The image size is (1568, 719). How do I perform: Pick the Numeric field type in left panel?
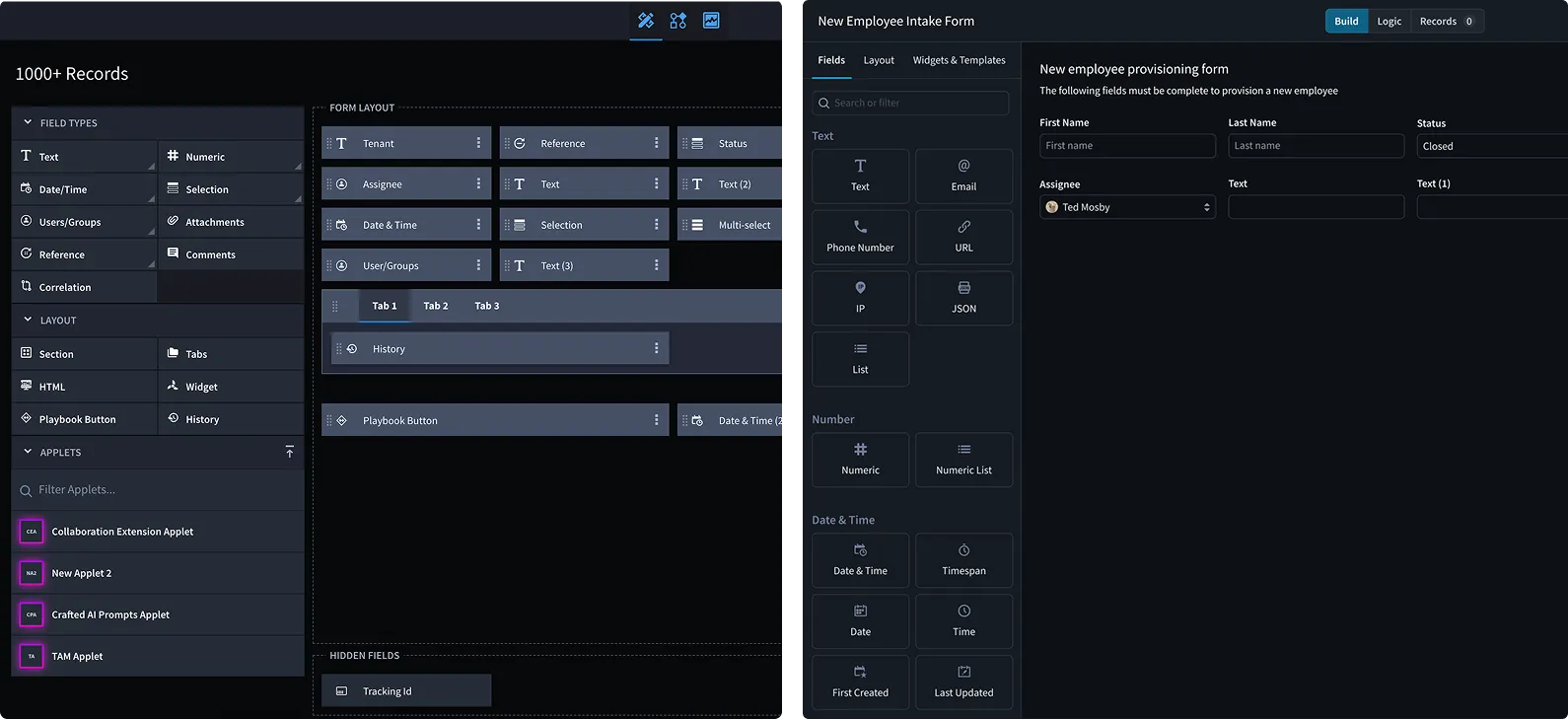click(231, 156)
